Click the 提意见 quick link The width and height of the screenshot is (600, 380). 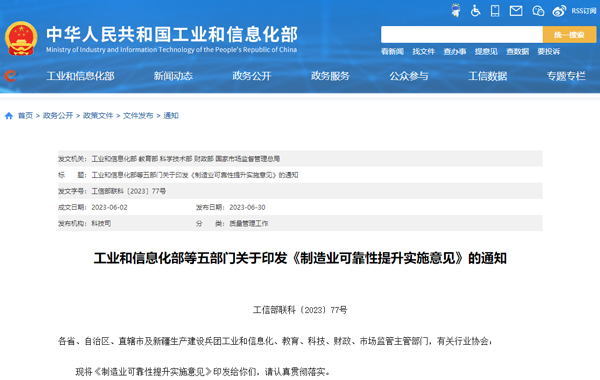tap(486, 51)
